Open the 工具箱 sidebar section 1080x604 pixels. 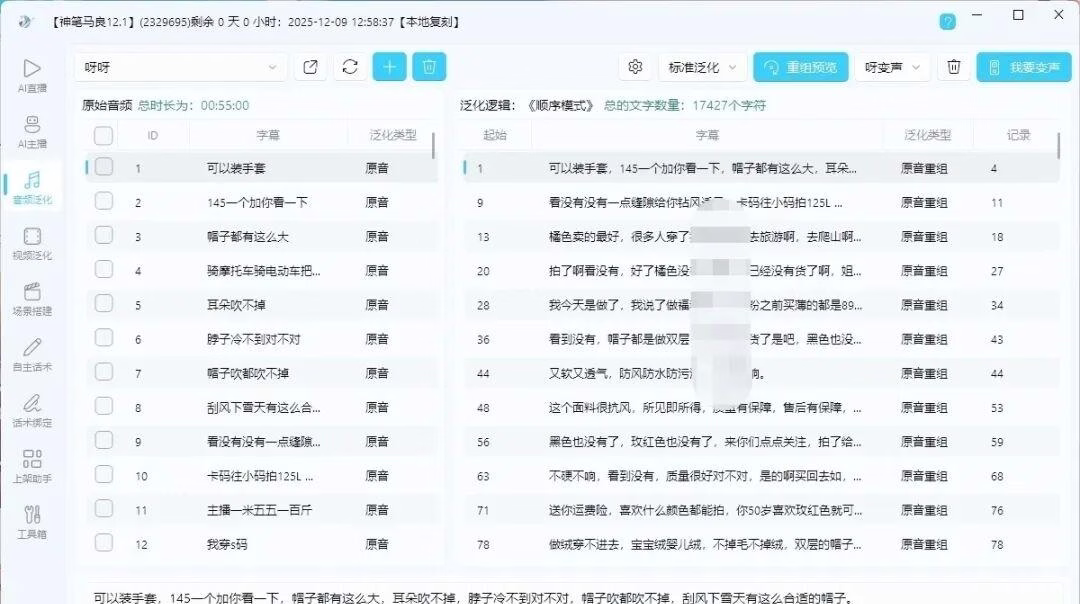click(32, 521)
